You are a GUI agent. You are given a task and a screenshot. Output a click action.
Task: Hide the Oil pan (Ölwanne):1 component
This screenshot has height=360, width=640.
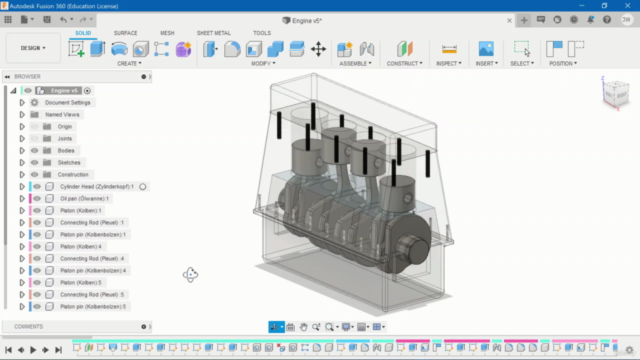37,199
